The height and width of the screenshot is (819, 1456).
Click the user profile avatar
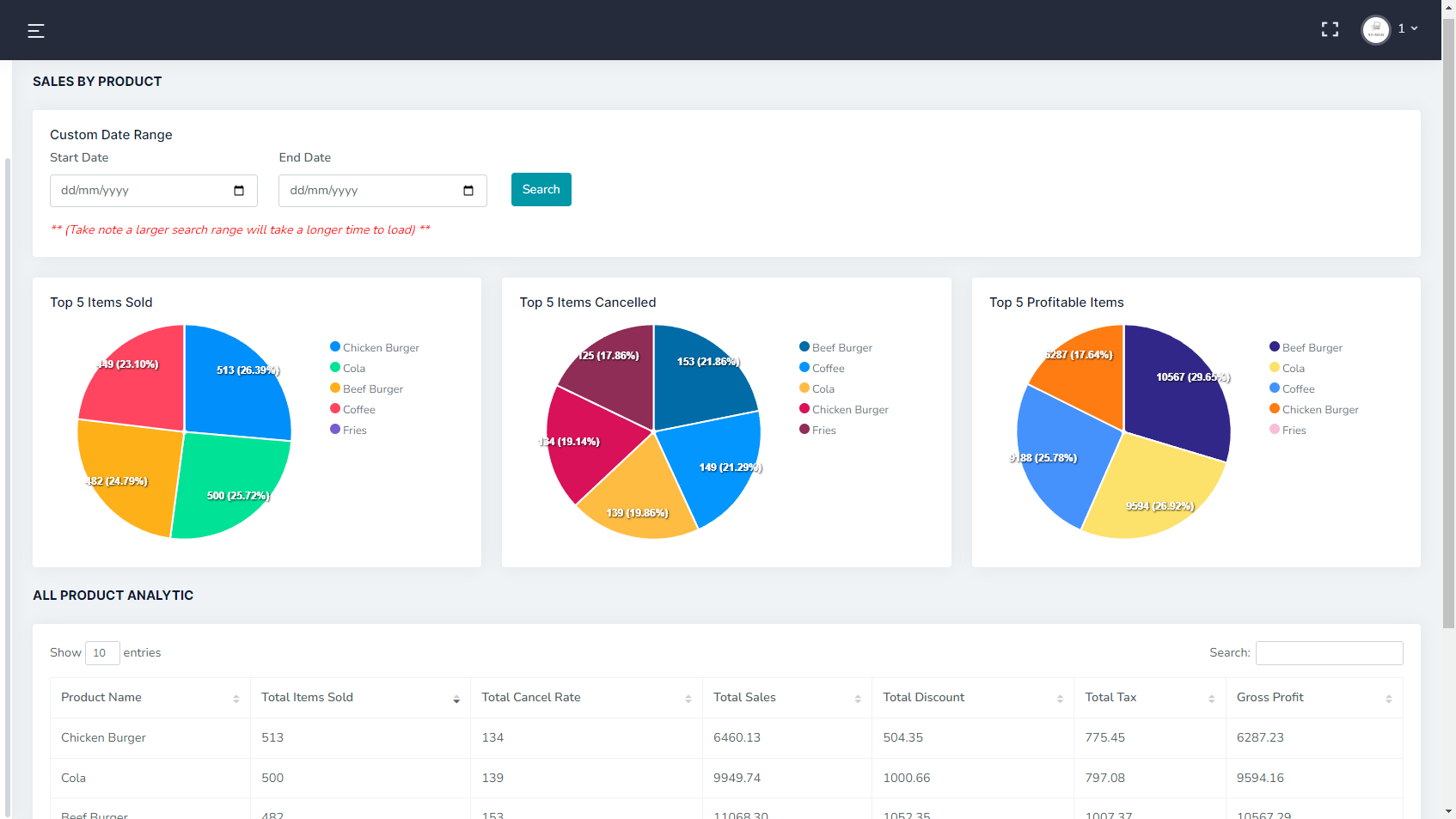click(x=1375, y=30)
